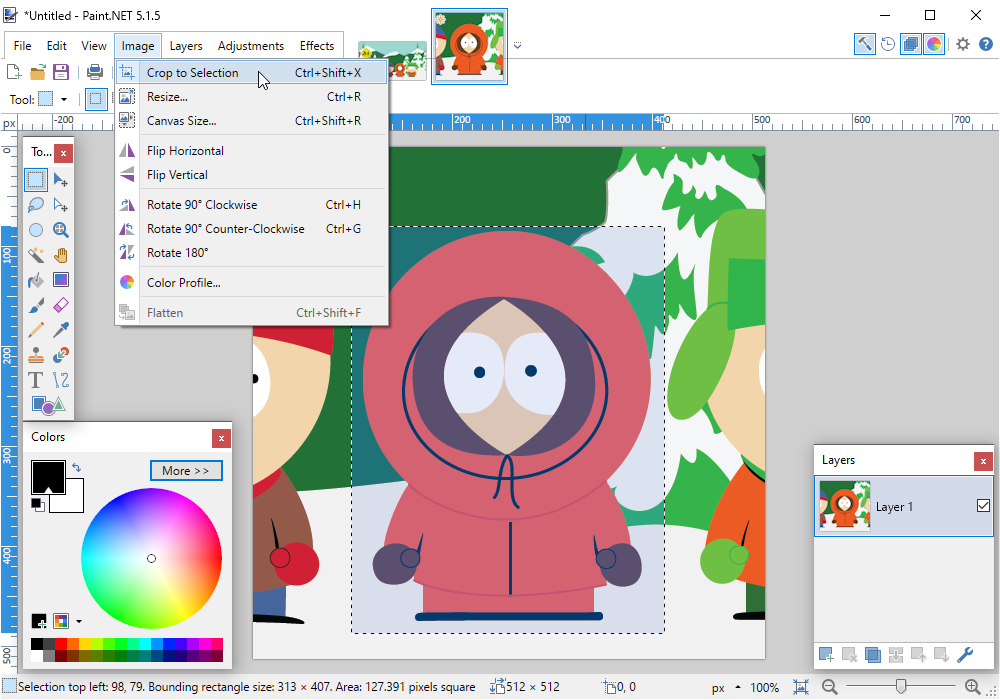Select the Line/Curve tool

[61, 380]
